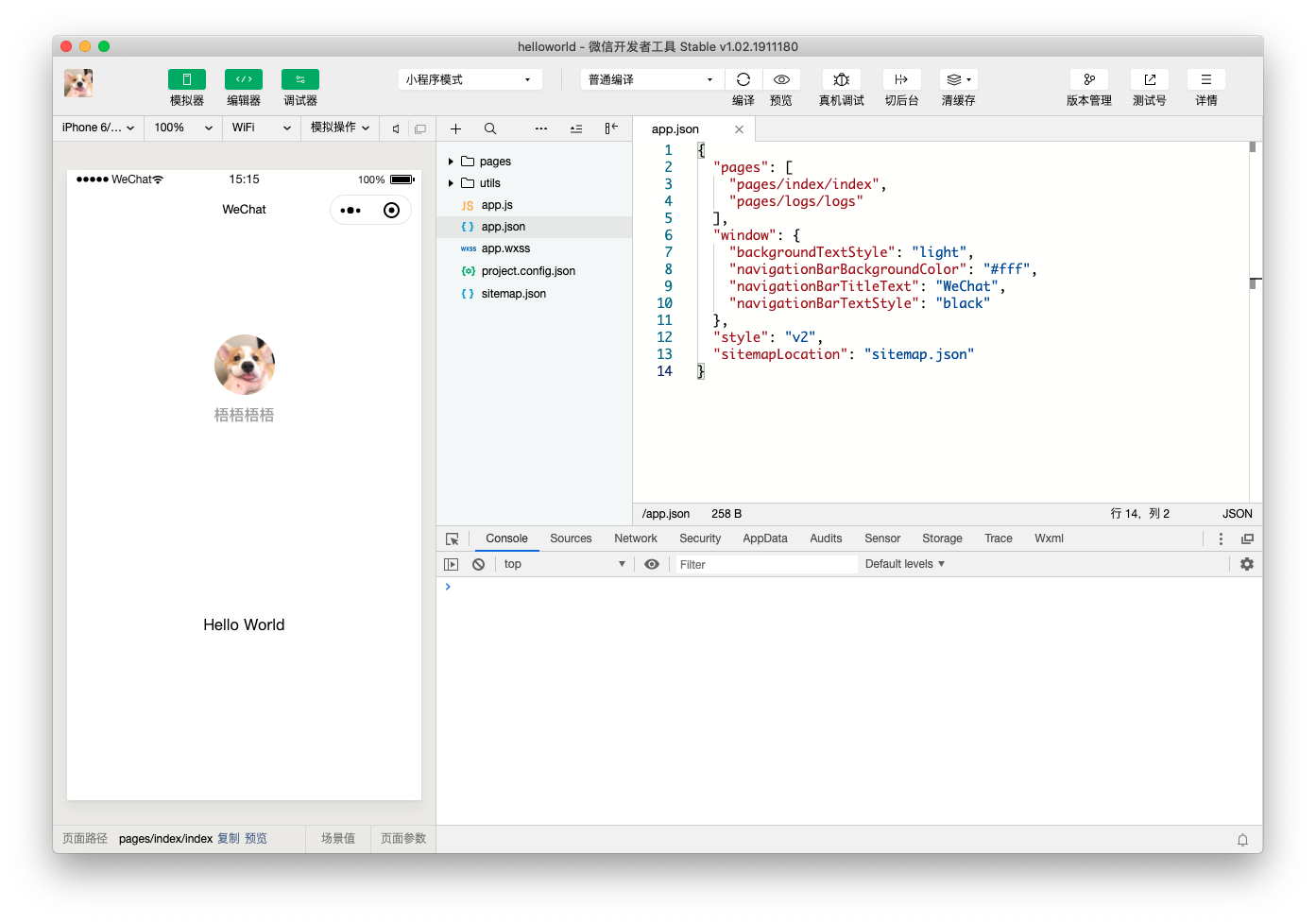Open the top context dropdown
The image size is (1316, 923).
(564, 564)
